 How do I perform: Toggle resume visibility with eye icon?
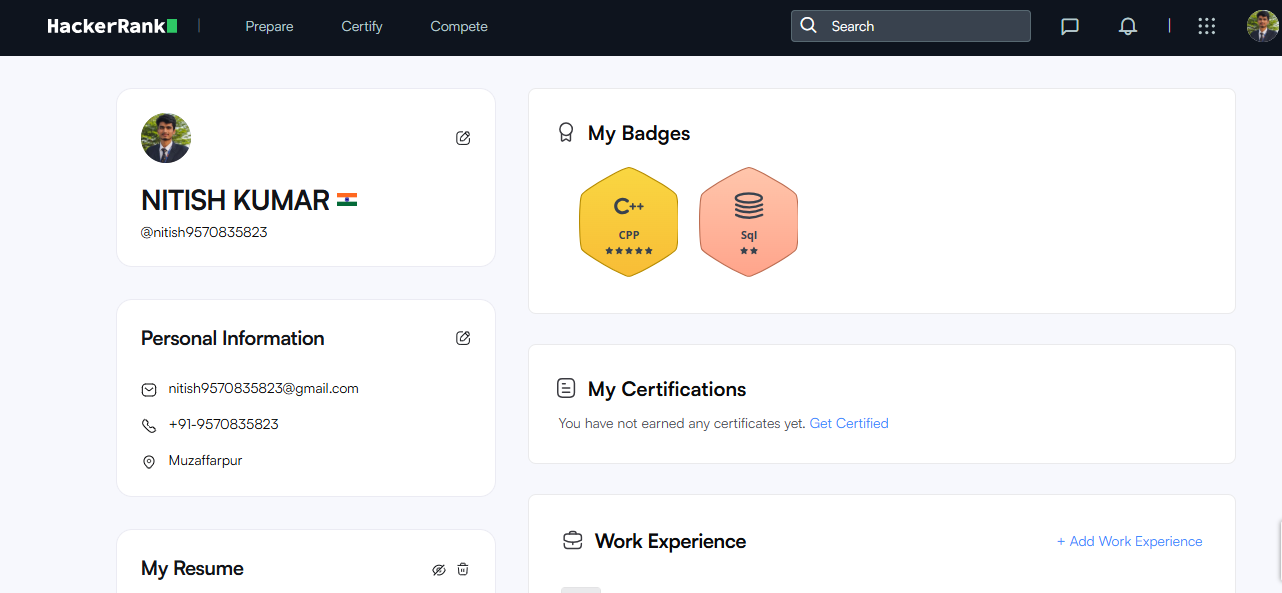pyautogui.click(x=438, y=569)
